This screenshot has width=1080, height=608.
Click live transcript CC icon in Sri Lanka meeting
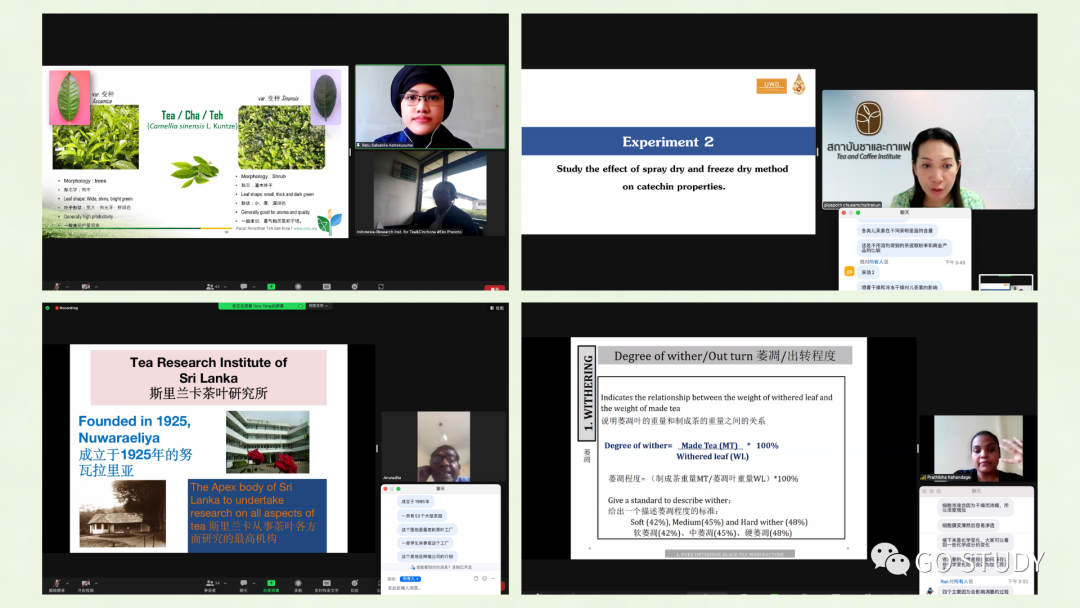pyautogui.click(x=326, y=584)
